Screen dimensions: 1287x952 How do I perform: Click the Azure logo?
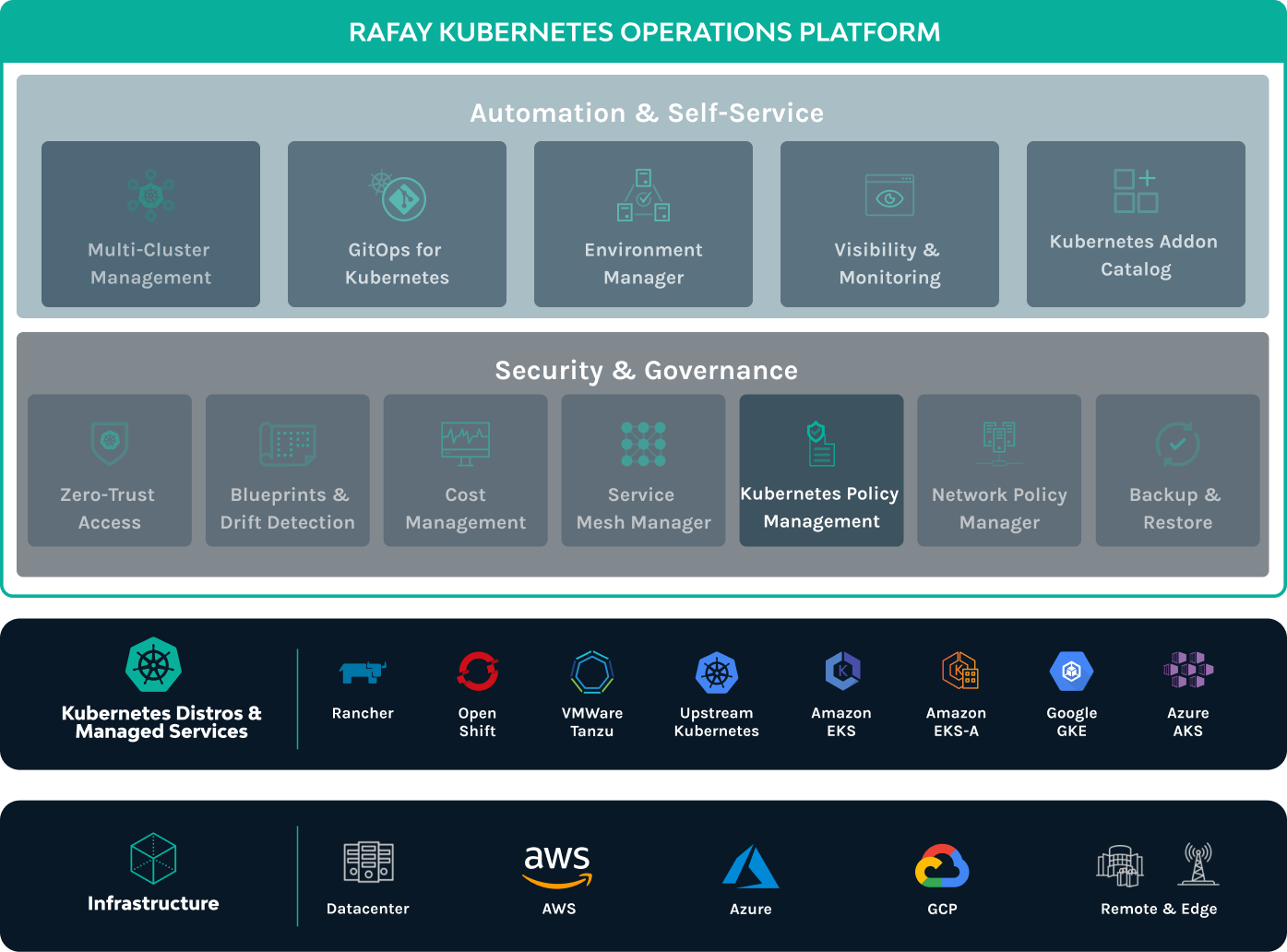click(750, 867)
